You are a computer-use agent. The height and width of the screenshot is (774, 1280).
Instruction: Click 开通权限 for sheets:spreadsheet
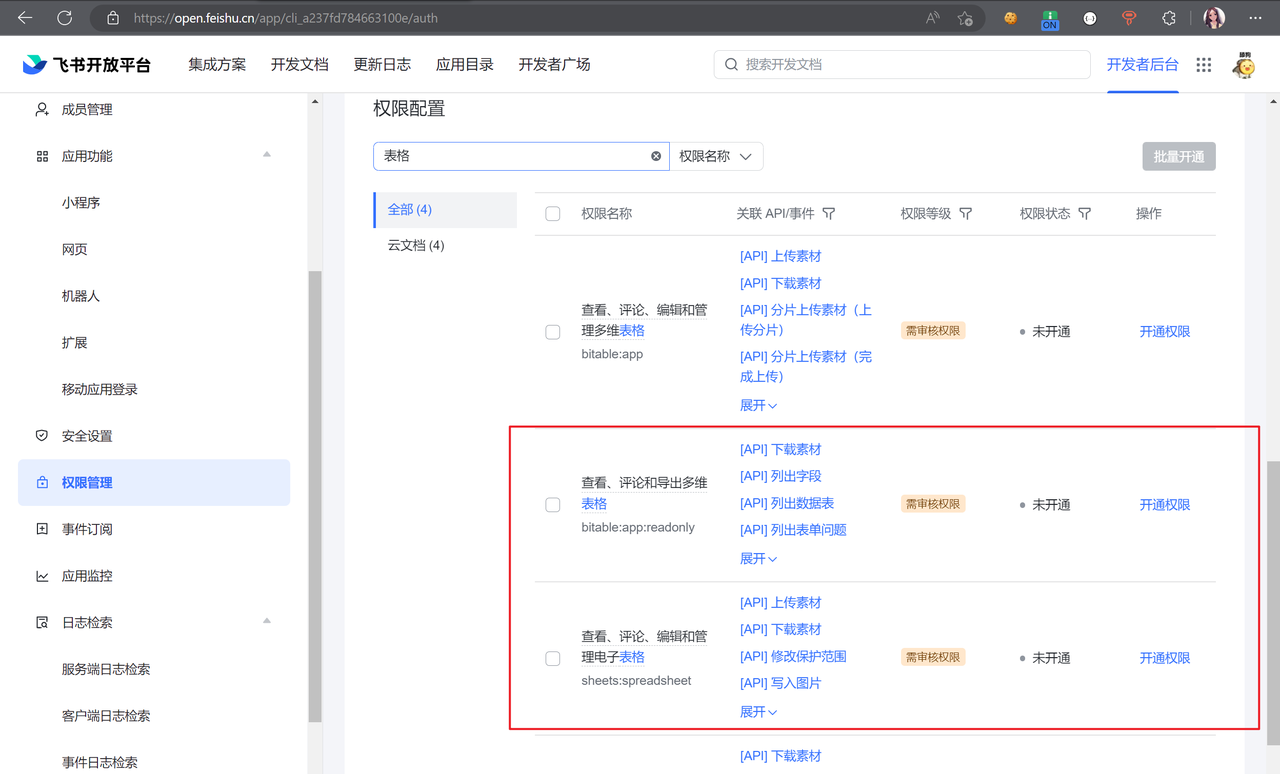(x=1164, y=658)
